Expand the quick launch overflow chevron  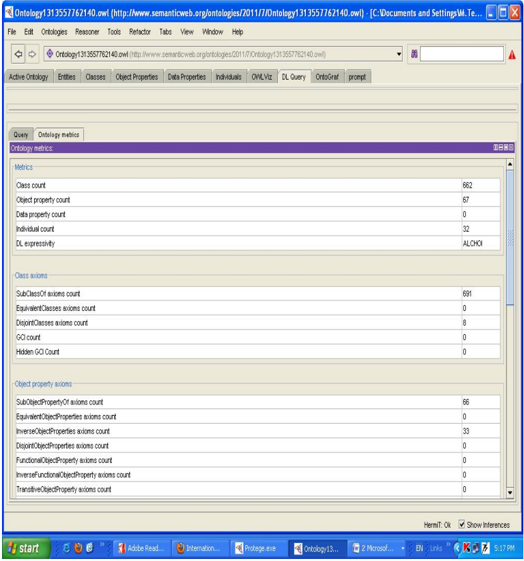[102, 545]
